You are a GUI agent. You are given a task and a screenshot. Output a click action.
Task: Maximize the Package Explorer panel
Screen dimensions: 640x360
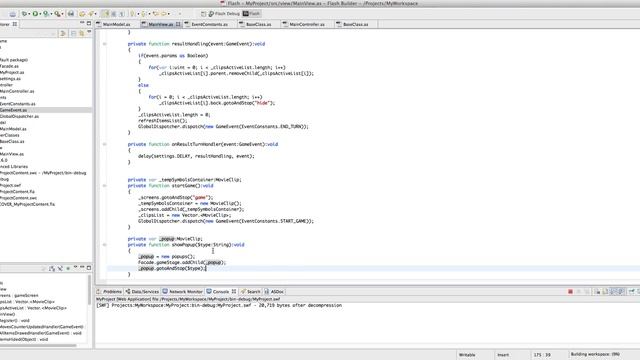(89, 23)
